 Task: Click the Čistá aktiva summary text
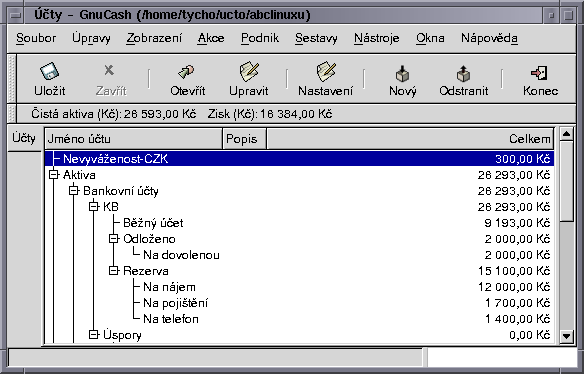click(114, 114)
